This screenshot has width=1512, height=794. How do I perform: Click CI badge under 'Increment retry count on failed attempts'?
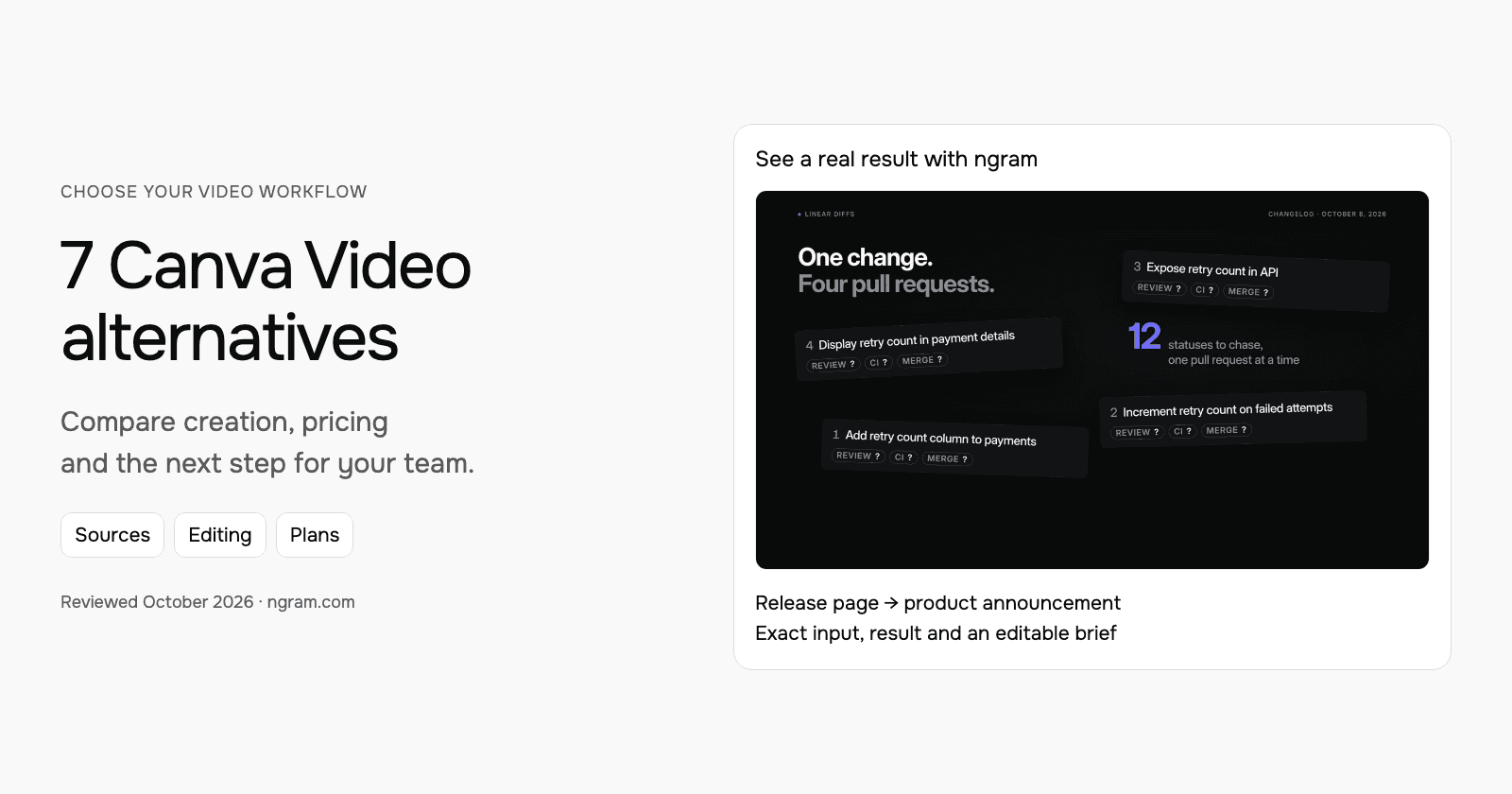point(1182,431)
